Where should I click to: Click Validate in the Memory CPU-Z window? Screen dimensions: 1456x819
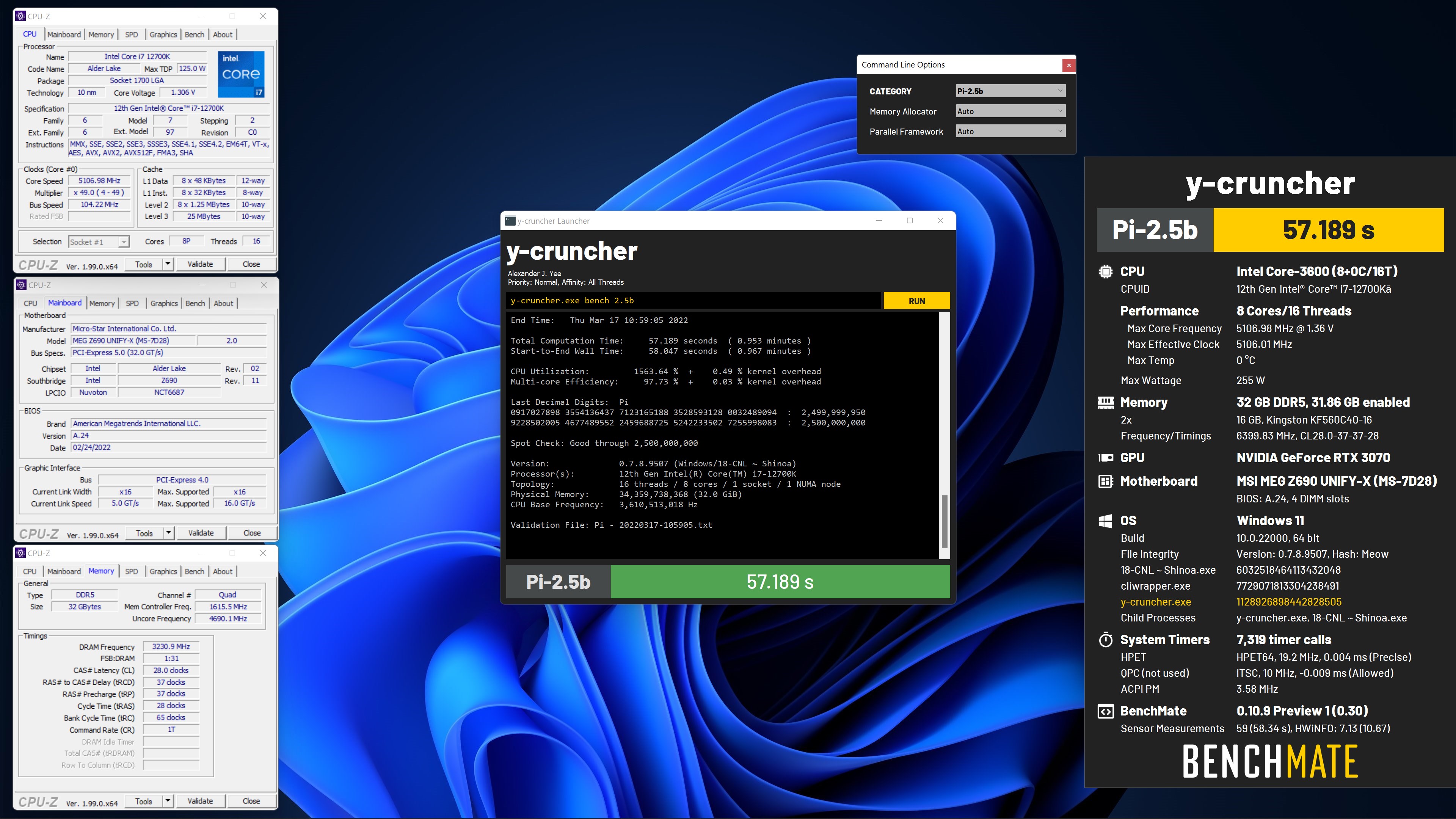coord(200,801)
